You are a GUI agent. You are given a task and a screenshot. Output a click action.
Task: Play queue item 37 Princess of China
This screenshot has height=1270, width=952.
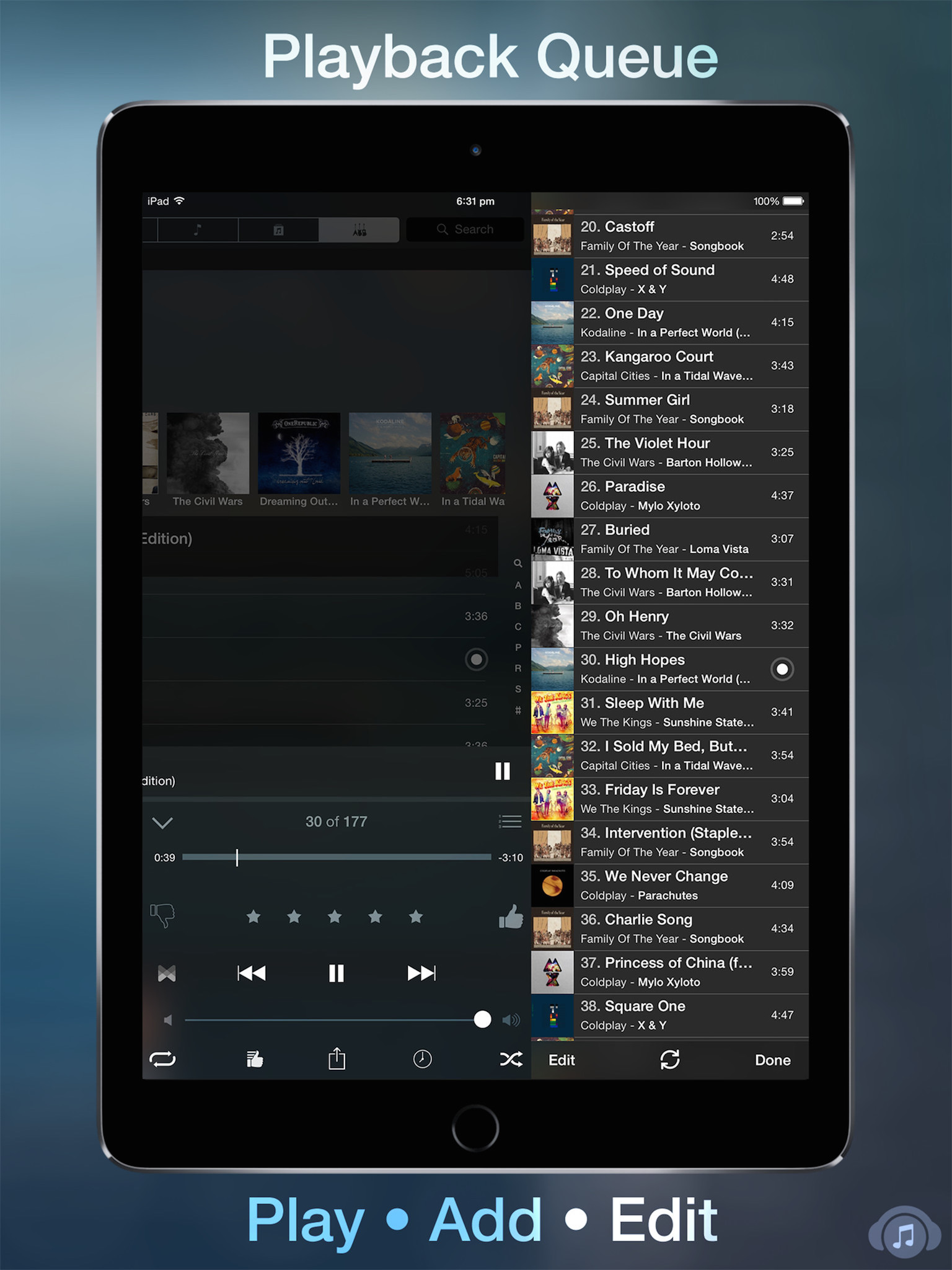point(670,972)
